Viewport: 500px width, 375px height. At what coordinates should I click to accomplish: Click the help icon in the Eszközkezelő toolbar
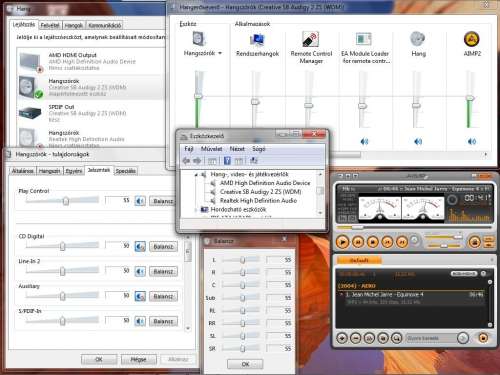pos(227,161)
